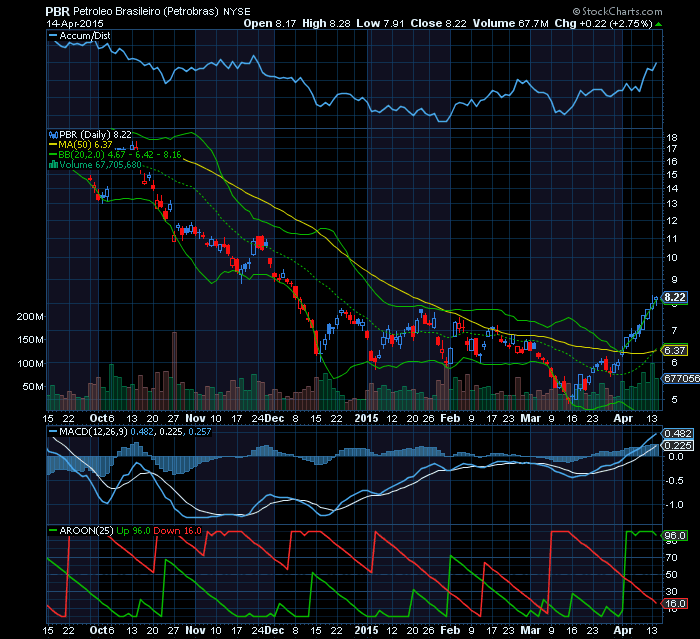Click the 10 price level on the right axis
700x639 pixels.
pyautogui.click(x=671, y=258)
